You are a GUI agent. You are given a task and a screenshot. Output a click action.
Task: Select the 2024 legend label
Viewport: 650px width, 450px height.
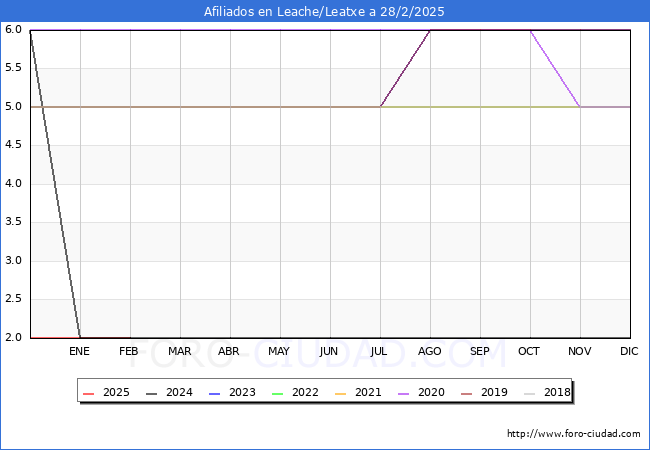point(179,392)
